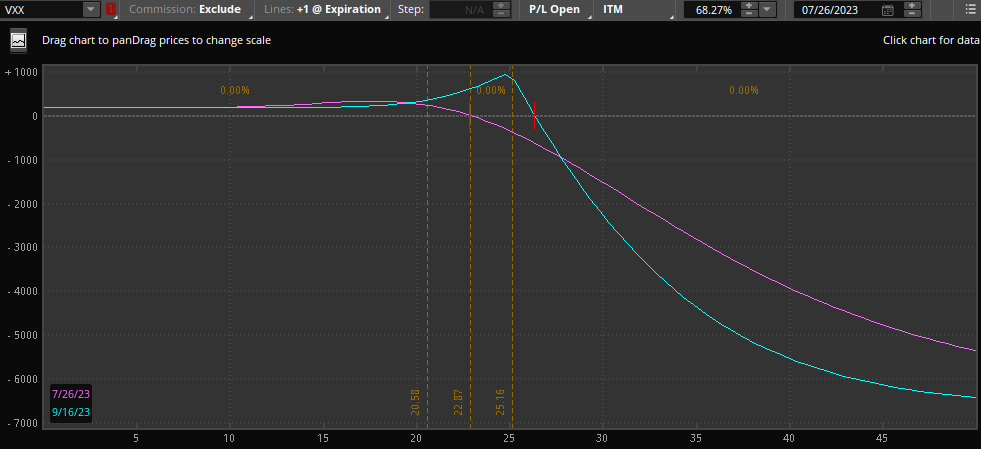Decrease the date with minus button
The height and width of the screenshot is (449, 981).
coord(911,14)
